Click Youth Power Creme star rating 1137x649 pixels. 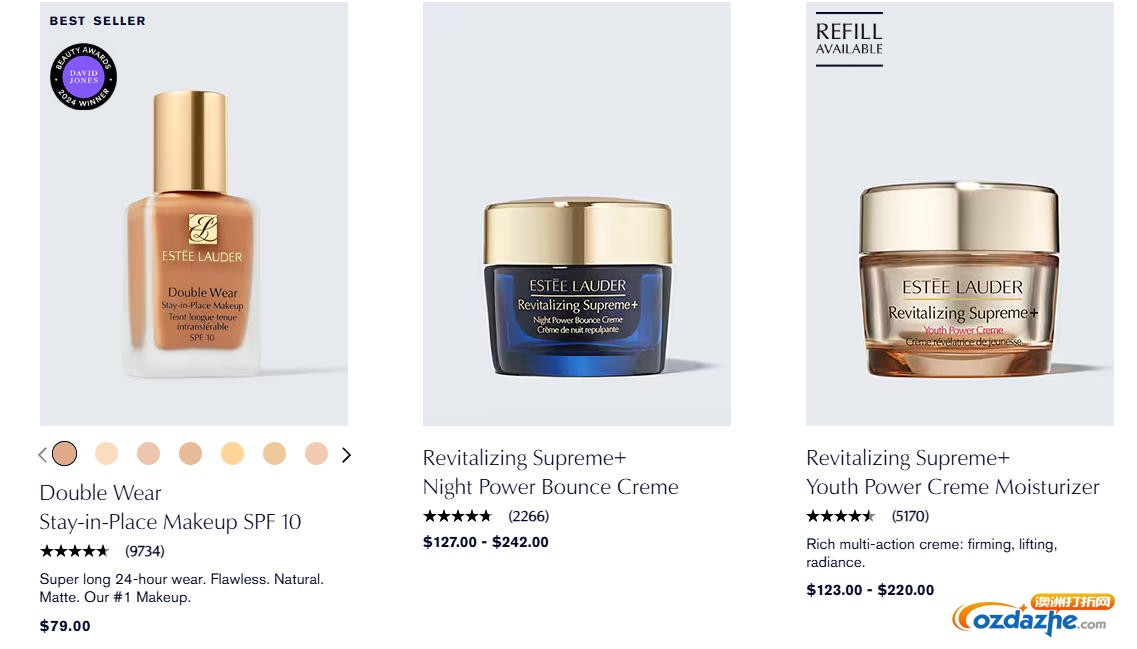click(x=841, y=516)
